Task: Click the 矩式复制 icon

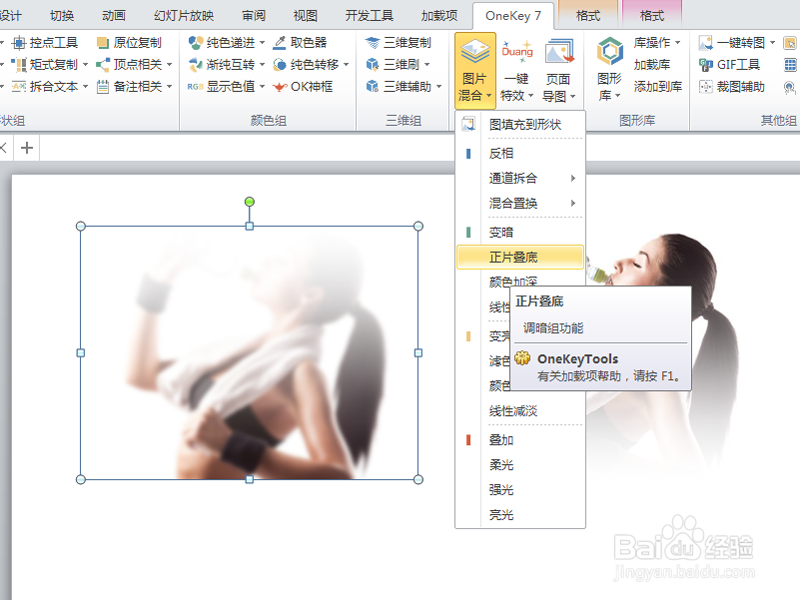Action: point(19,65)
